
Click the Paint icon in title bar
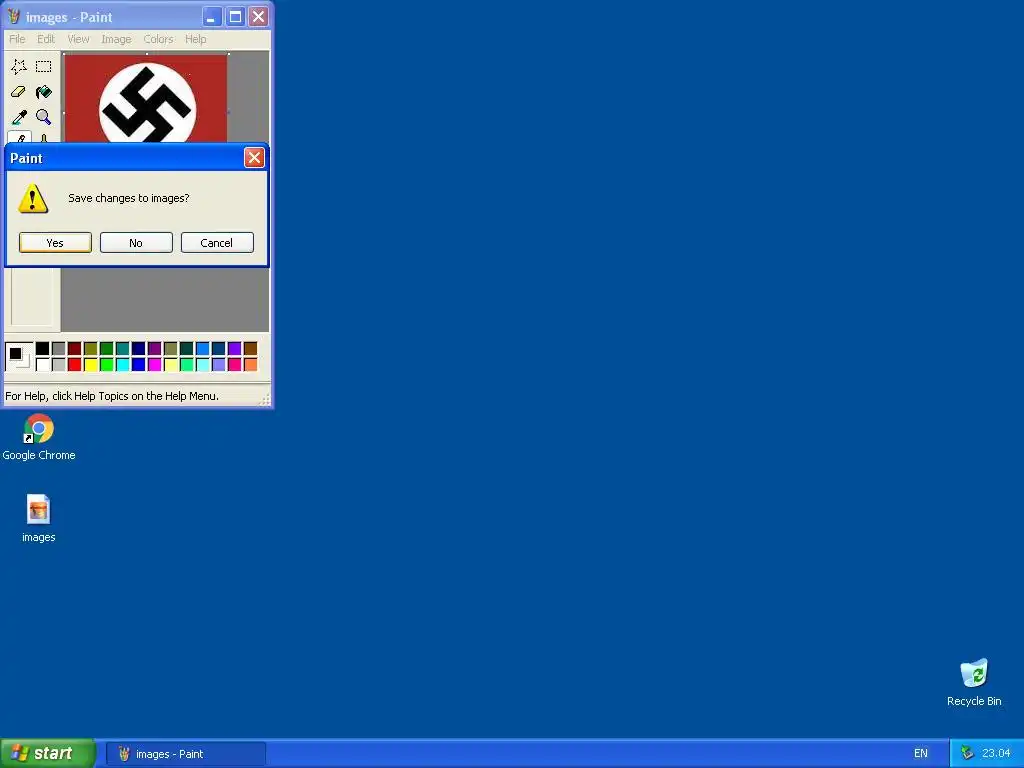14,17
